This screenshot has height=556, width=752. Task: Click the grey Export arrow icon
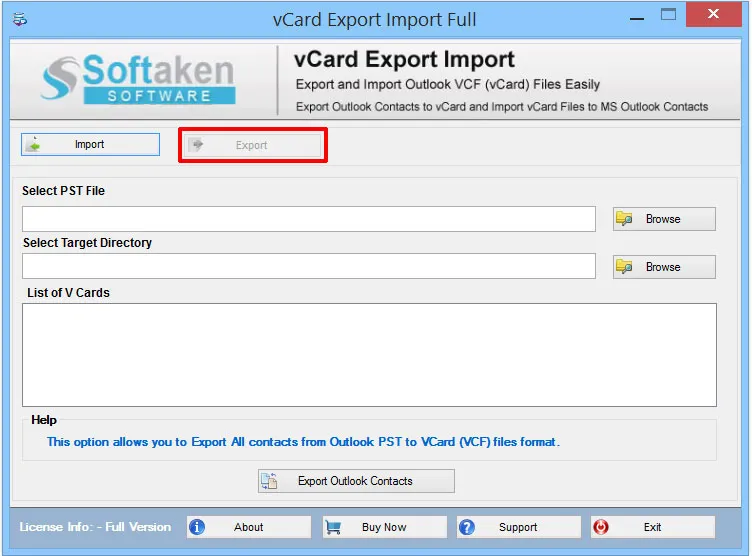tap(196, 144)
